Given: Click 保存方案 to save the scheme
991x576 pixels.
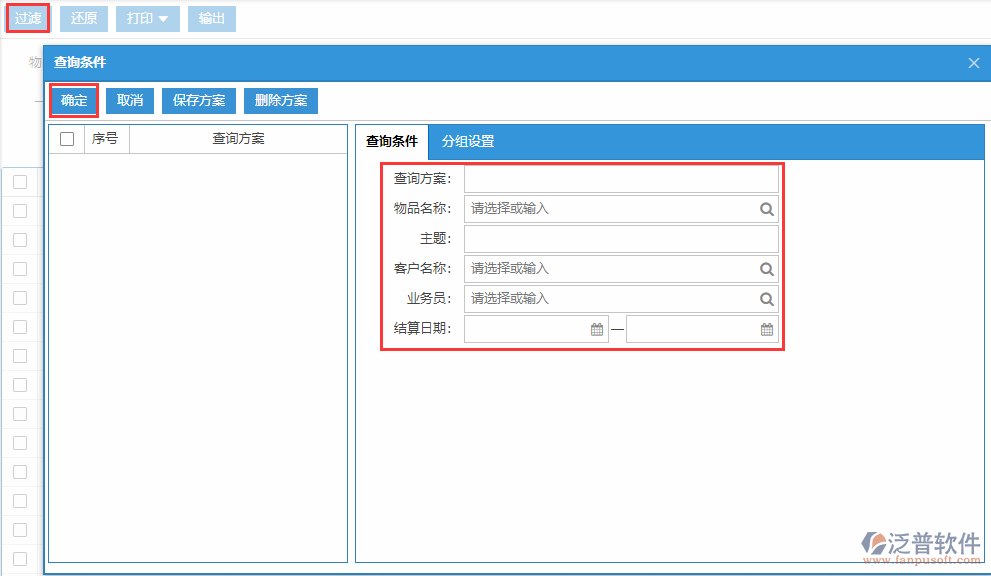Looking at the screenshot, I should click(198, 100).
